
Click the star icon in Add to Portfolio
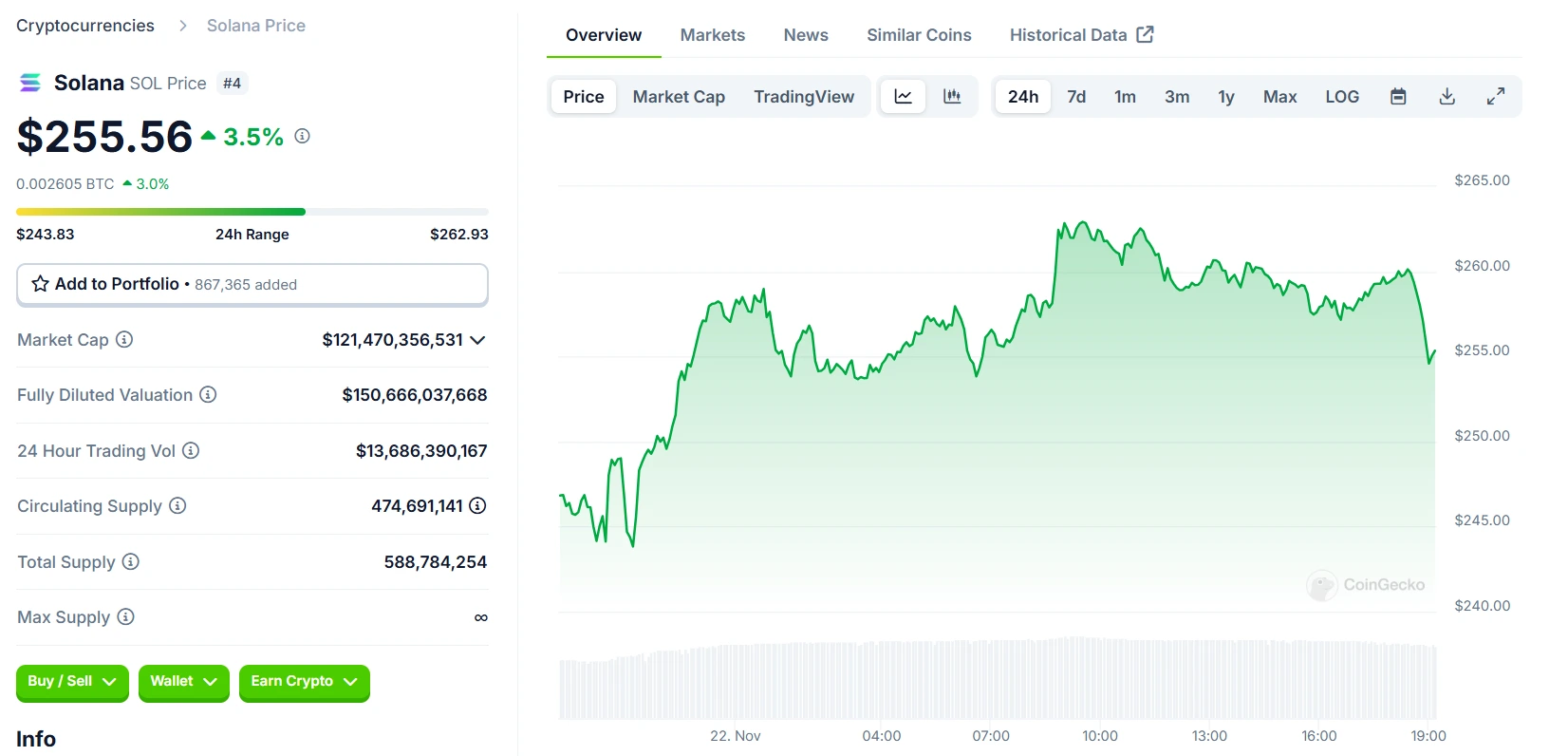41,284
